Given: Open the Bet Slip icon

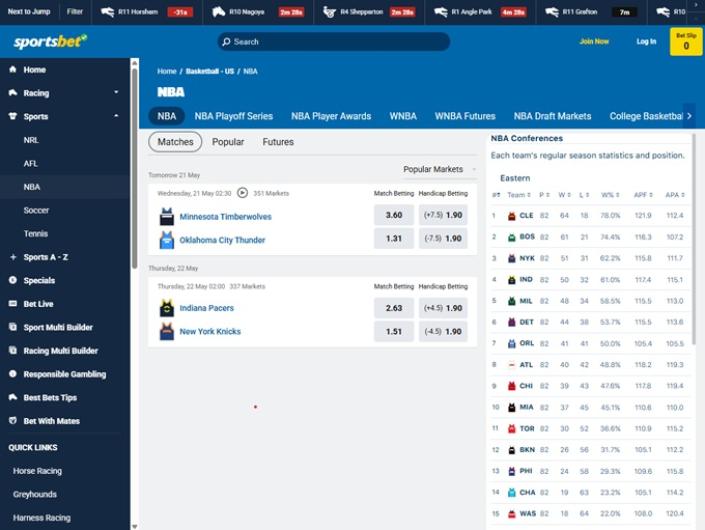Looking at the screenshot, I should [686, 41].
